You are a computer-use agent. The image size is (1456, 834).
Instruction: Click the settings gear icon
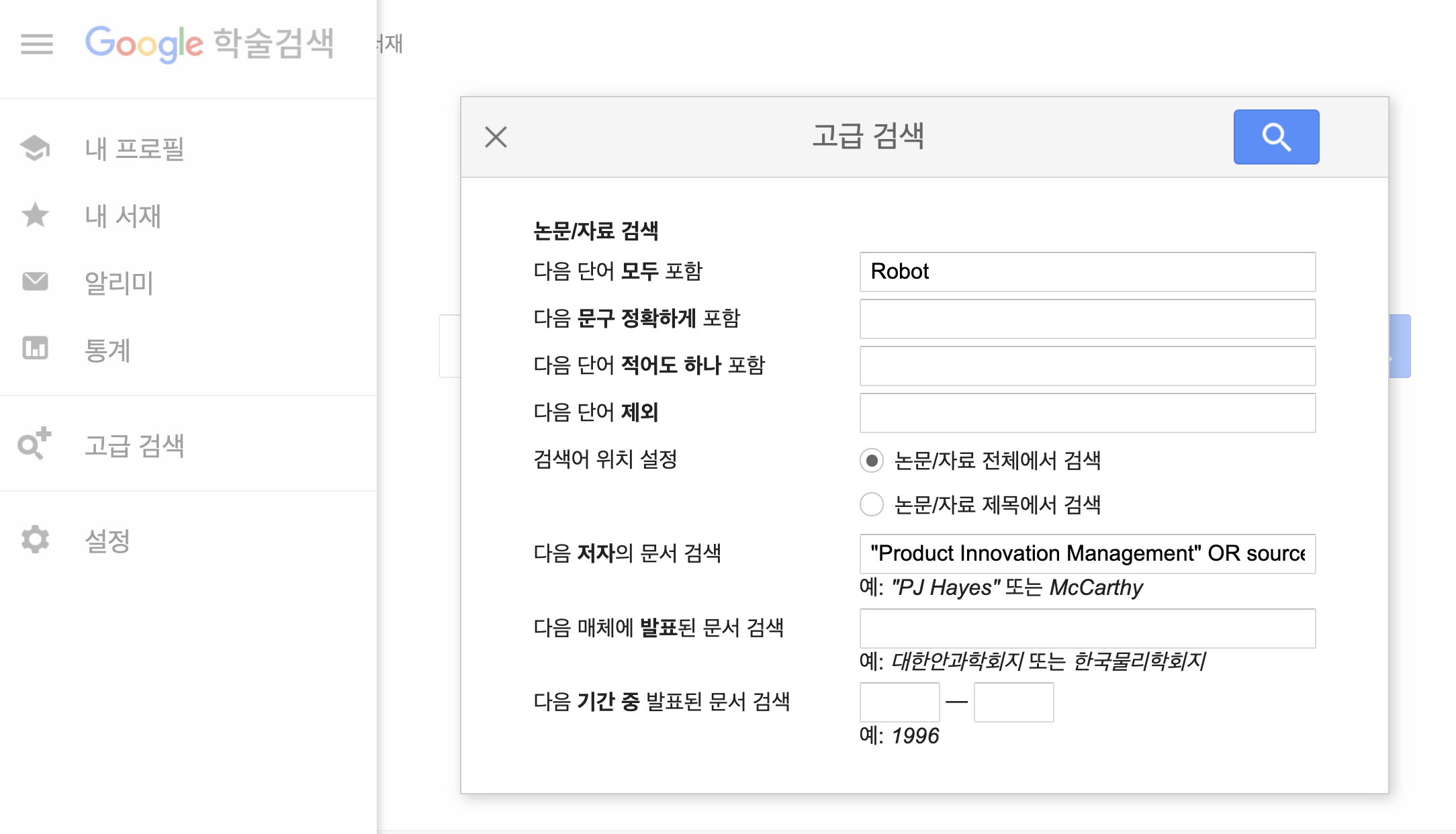coord(35,539)
